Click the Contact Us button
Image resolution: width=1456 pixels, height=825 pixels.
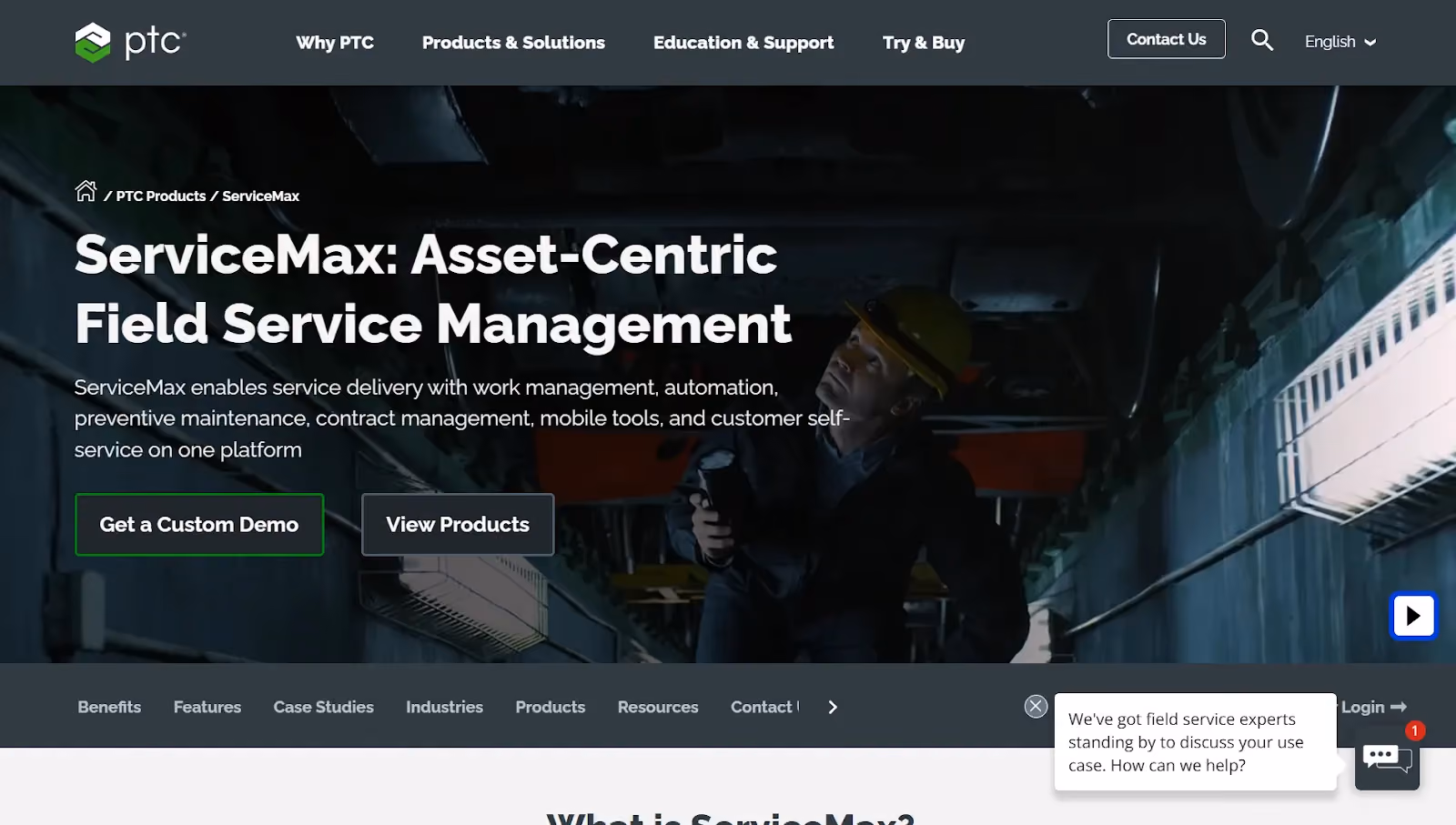point(1167,39)
